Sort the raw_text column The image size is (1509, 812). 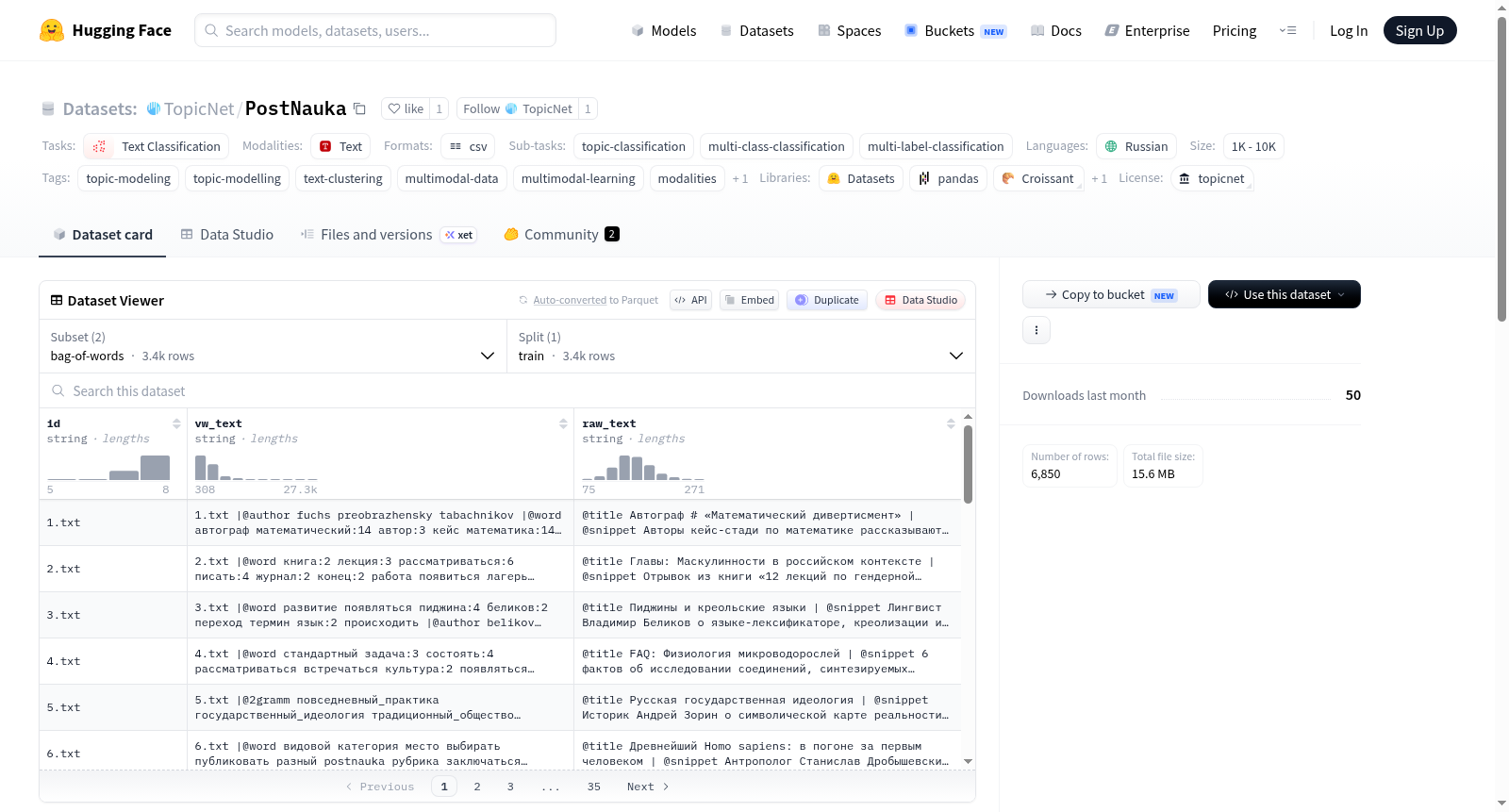pyautogui.click(x=951, y=423)
